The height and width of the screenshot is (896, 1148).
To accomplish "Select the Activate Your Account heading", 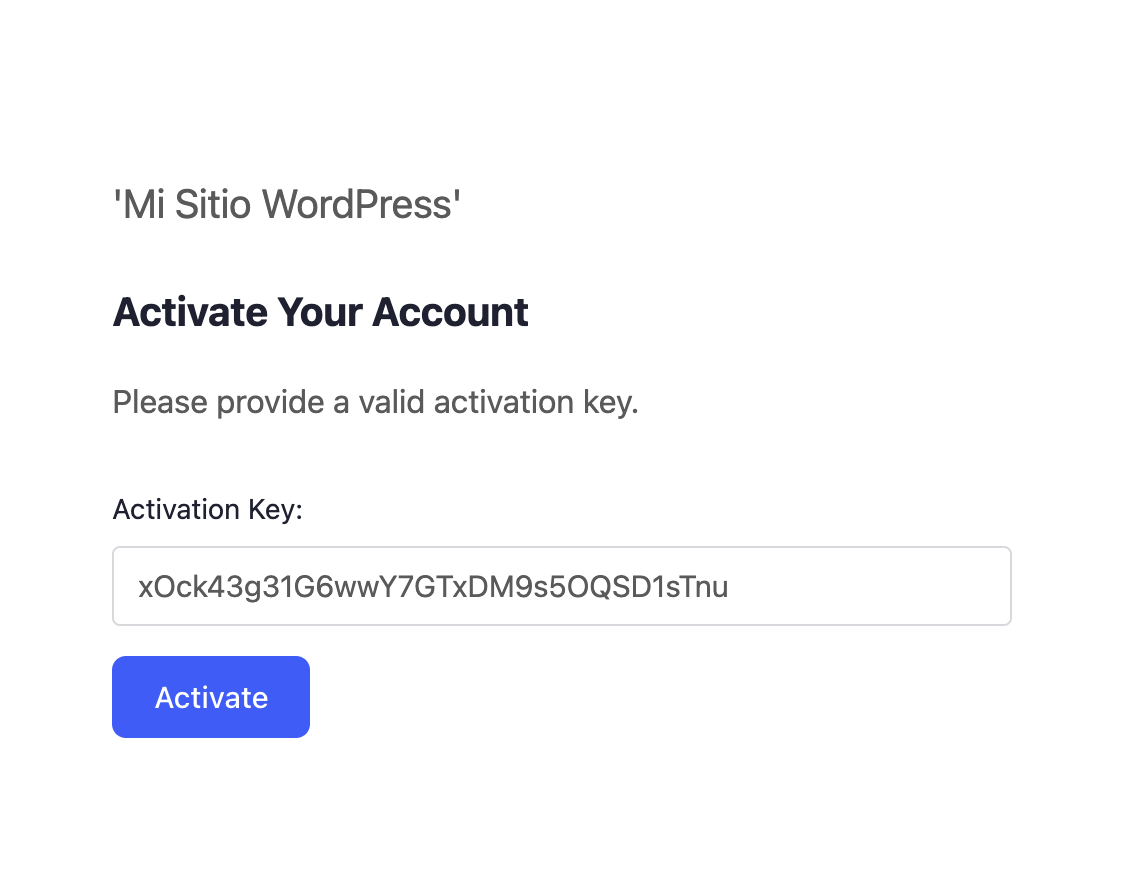I will click(320, 313).
